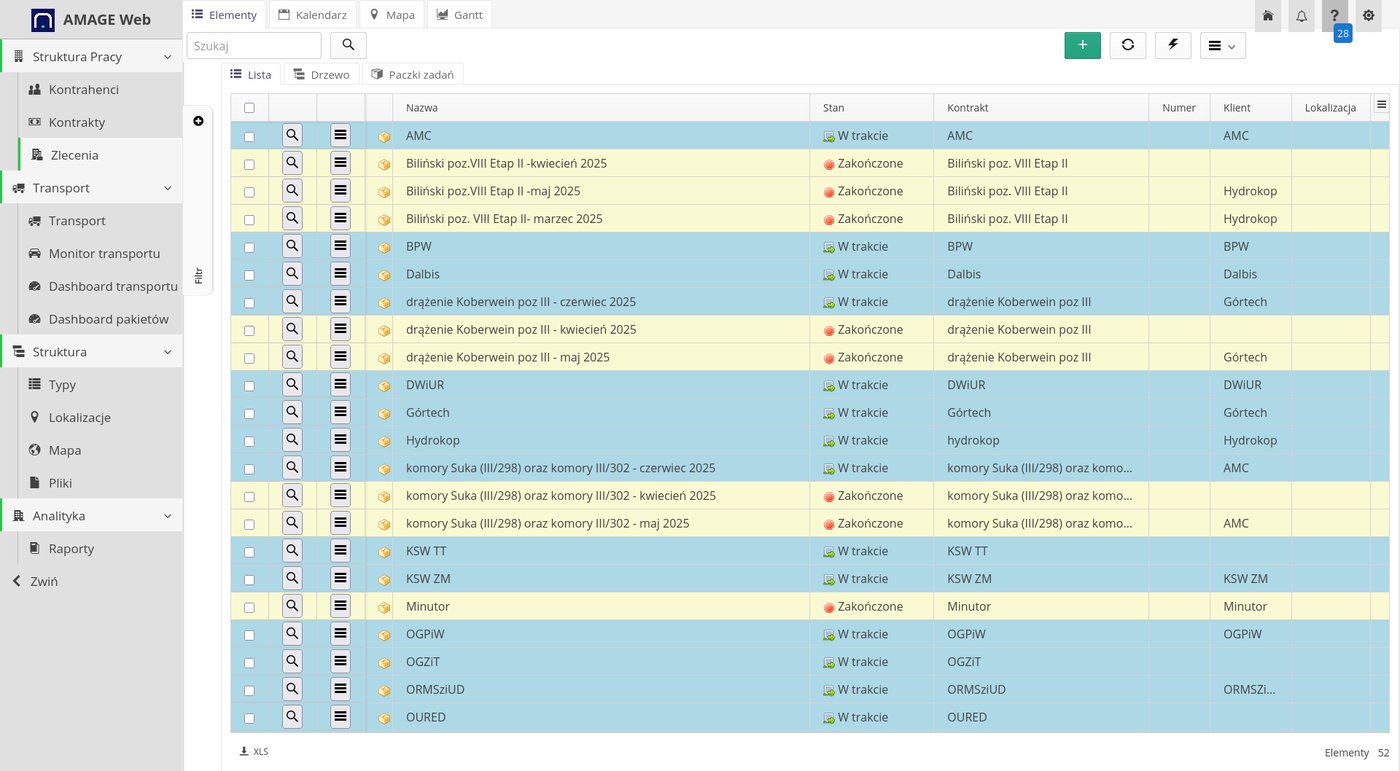Open Kontrahenci in the sidebar
1400x771 pixels.
coord(84,89)
